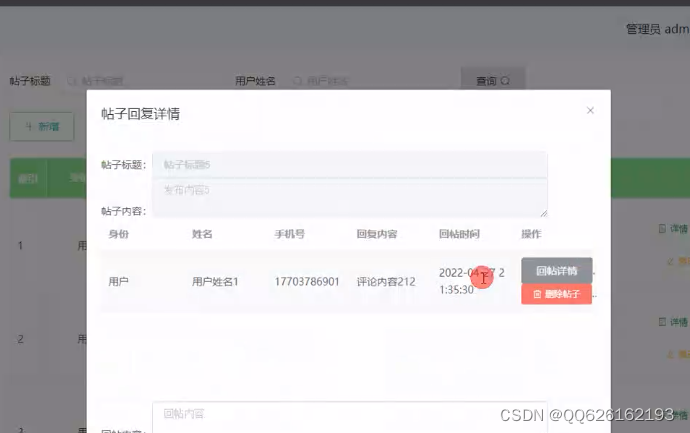Click the plus icon on 新增
The height and width of the screenshot is (433, 690).
pyautogui.click(x=29, y=127)
